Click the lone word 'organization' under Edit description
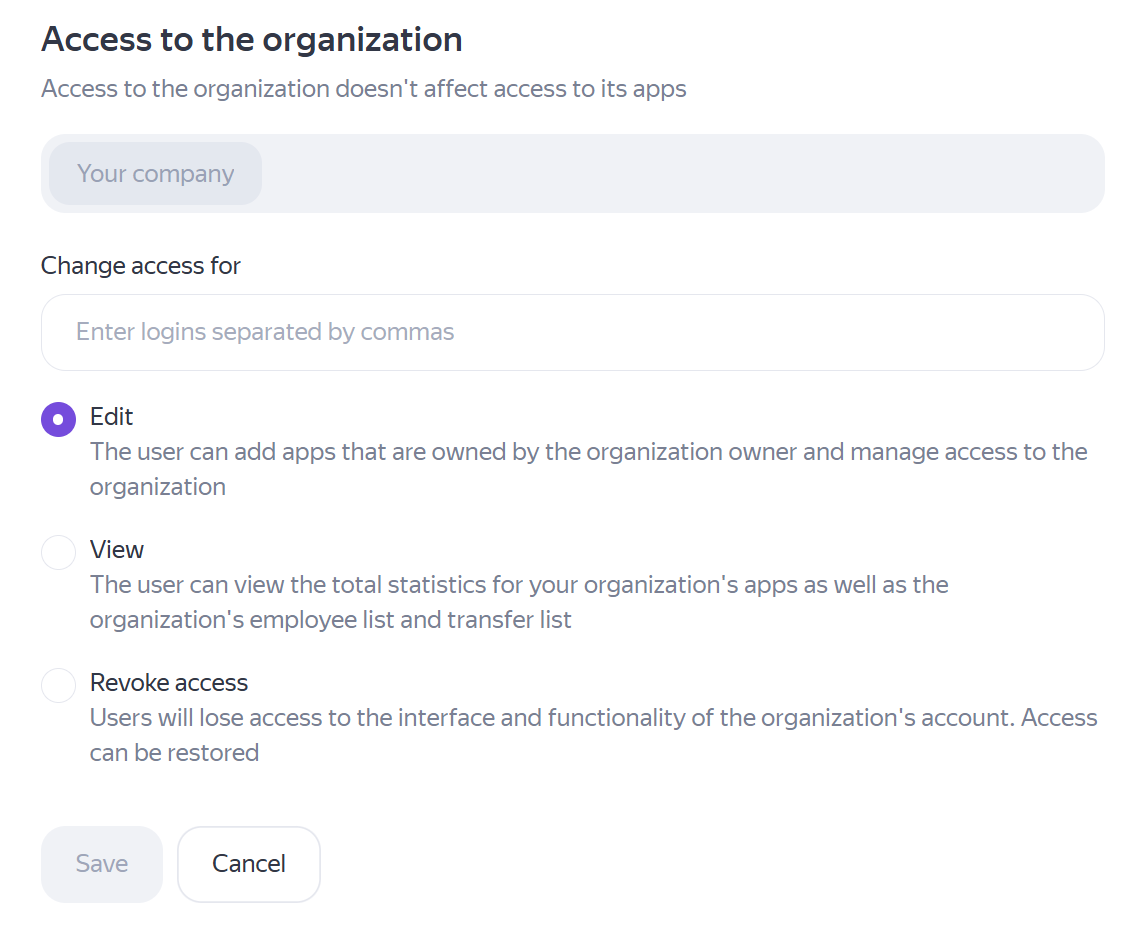1134x930 pixels. tap(157, 487)
